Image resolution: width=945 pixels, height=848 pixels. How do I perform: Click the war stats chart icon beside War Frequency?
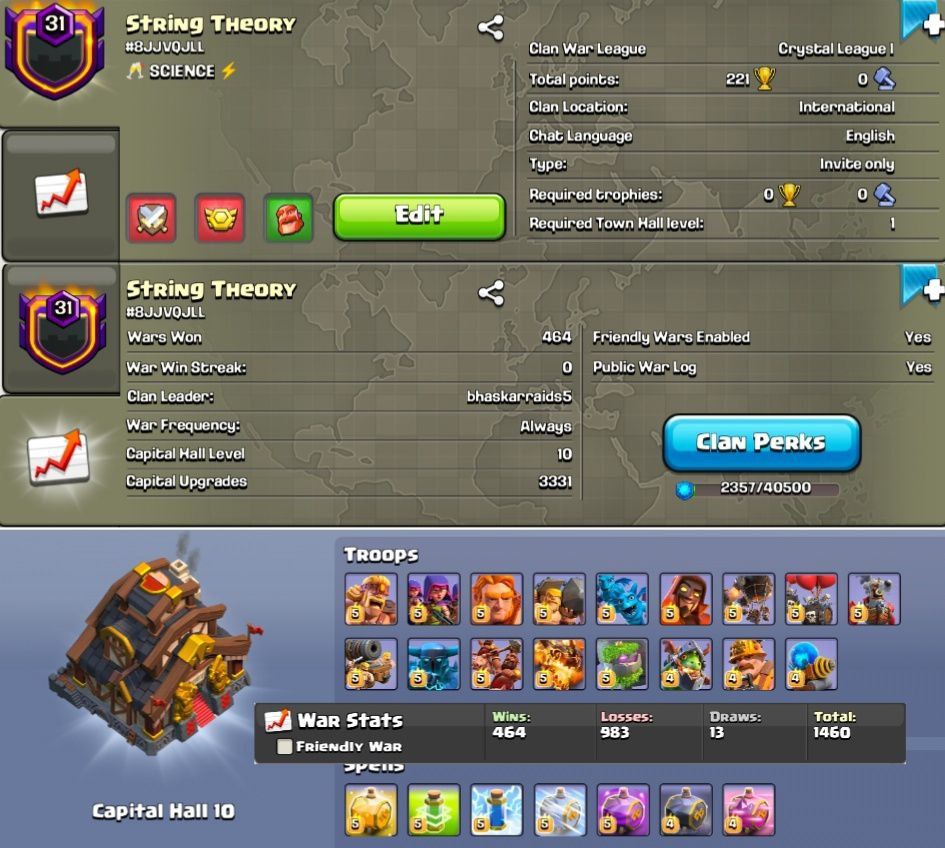point(58,457)
